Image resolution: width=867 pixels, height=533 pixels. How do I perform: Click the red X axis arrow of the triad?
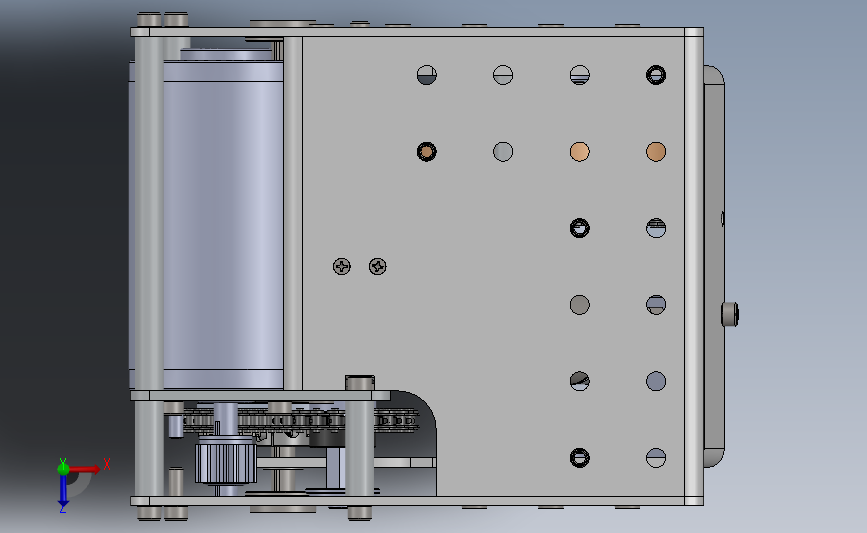pos(85,469)
